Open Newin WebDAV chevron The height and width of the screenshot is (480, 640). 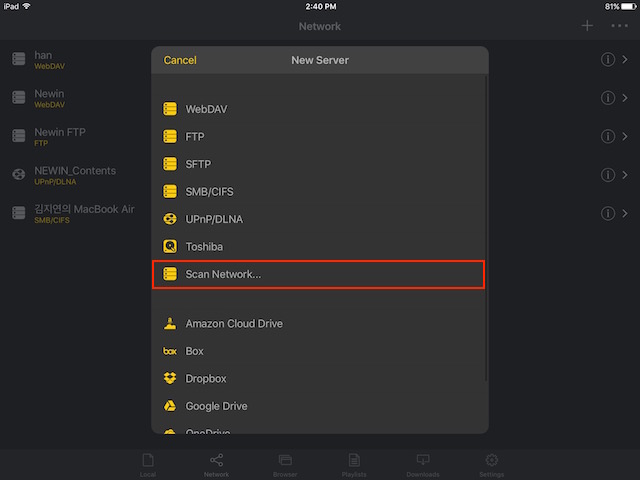point(625,98)
